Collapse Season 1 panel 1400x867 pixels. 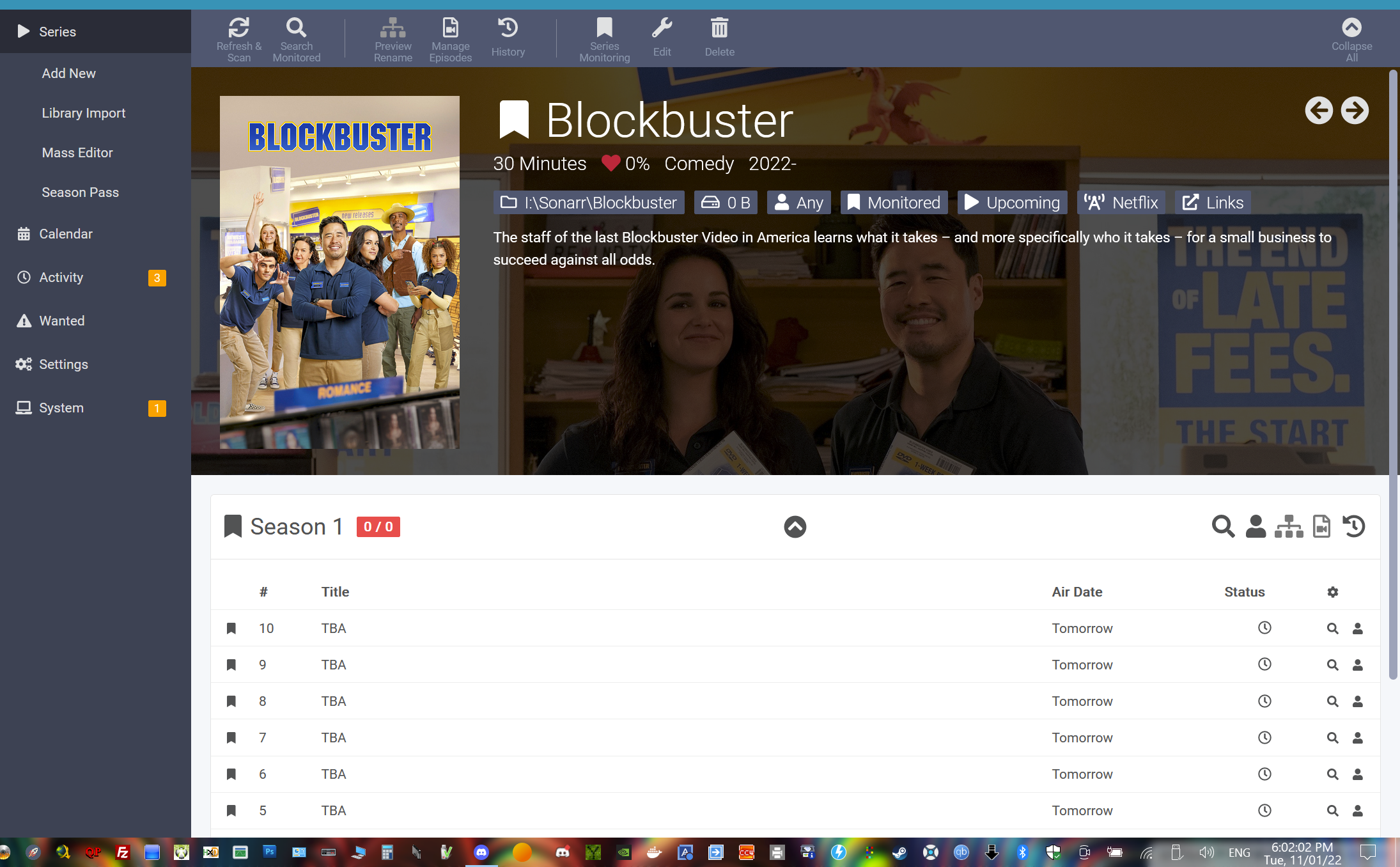click(x=795, y=527)
